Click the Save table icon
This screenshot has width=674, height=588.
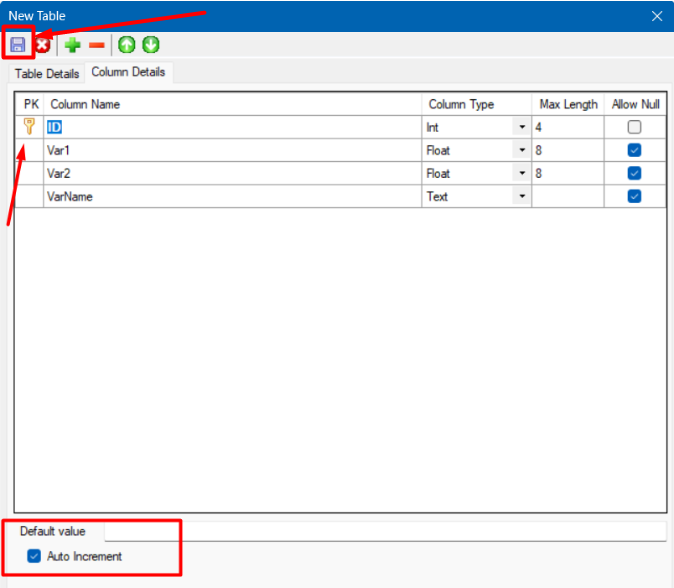pos(17,45)
